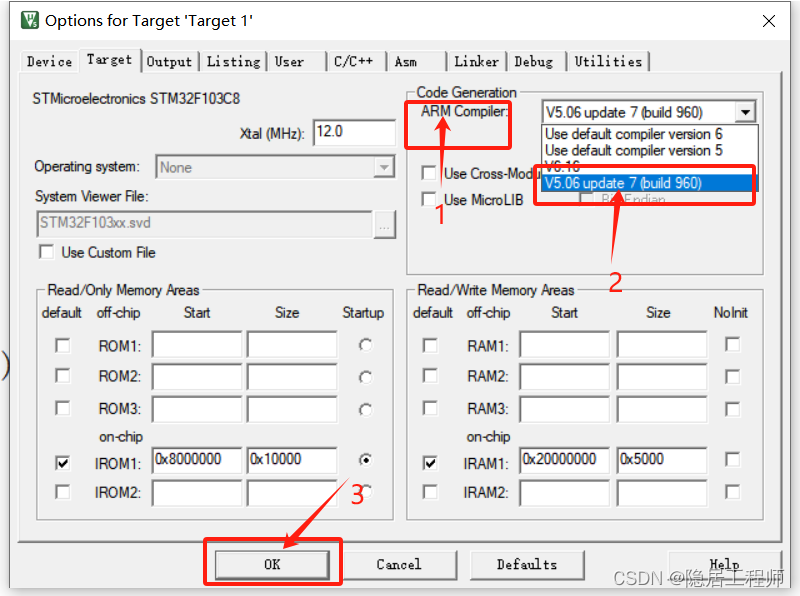Click the ROM1 Size field
The image size is (800, 596).
pos(292,344)
